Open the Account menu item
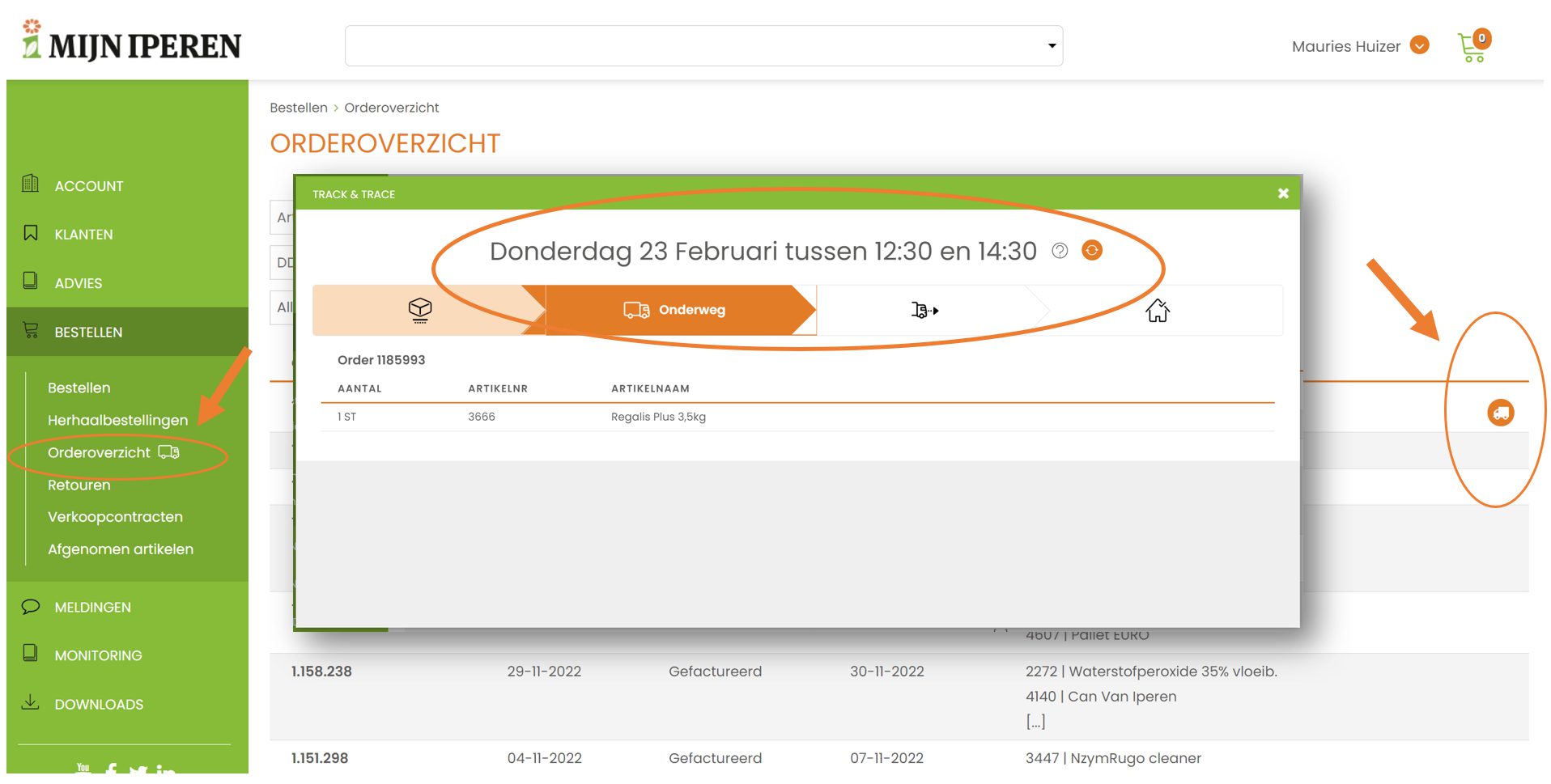The width and height of the screenshot is (1551, 784). (88, 186)
